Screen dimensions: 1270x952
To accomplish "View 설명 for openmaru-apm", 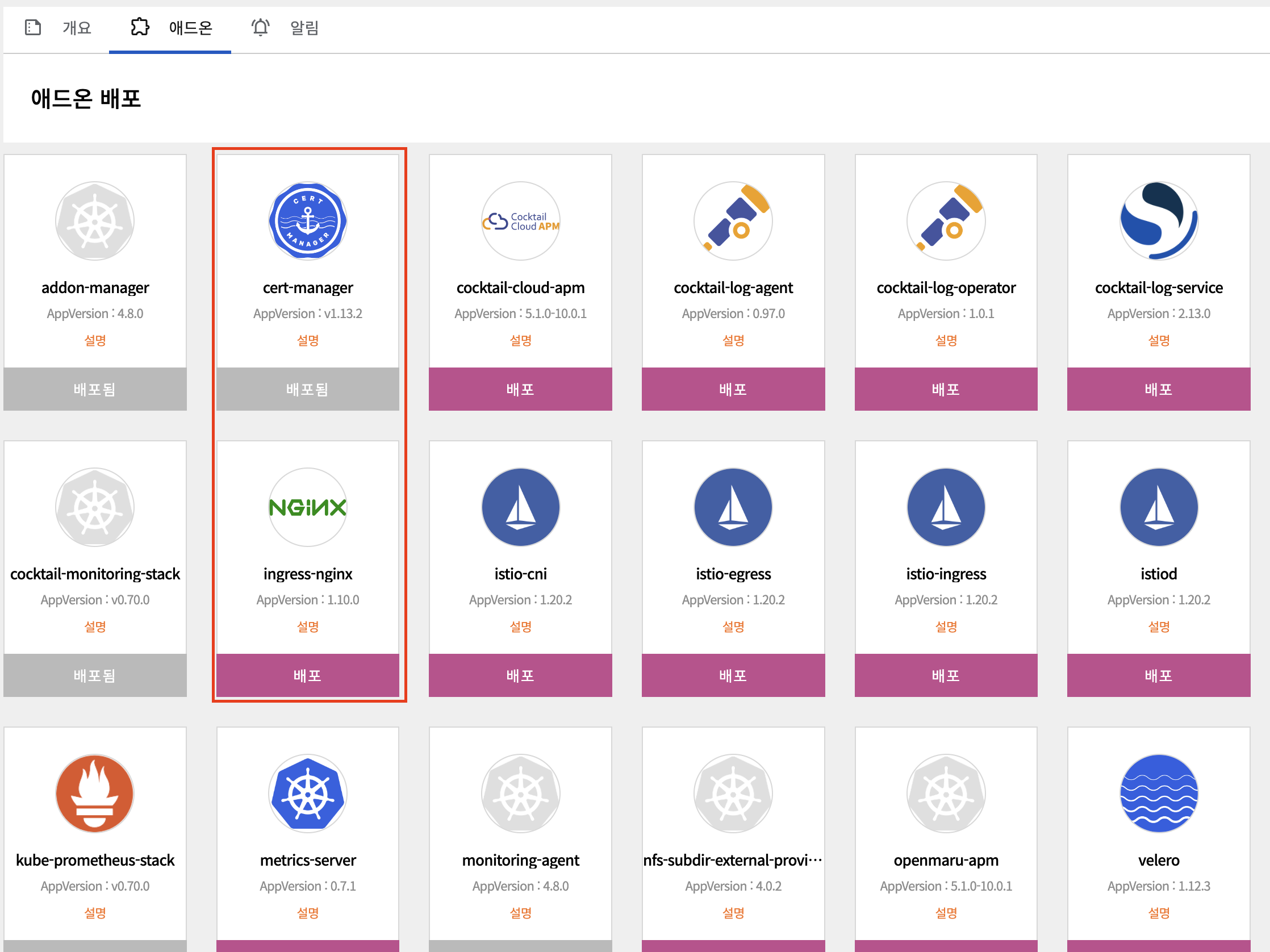I will (x=946, y=913).
